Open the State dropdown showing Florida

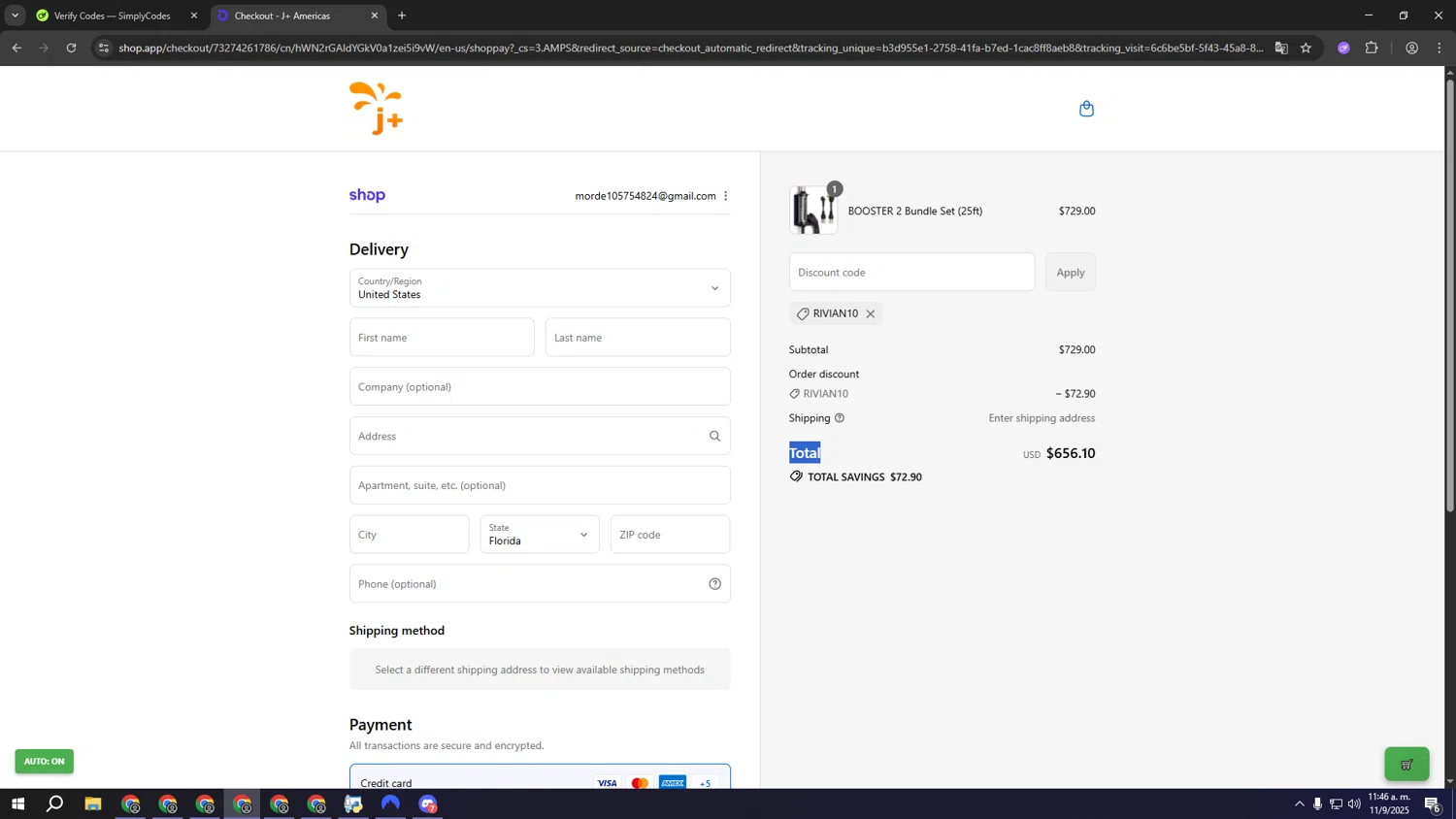click(540, 535)
